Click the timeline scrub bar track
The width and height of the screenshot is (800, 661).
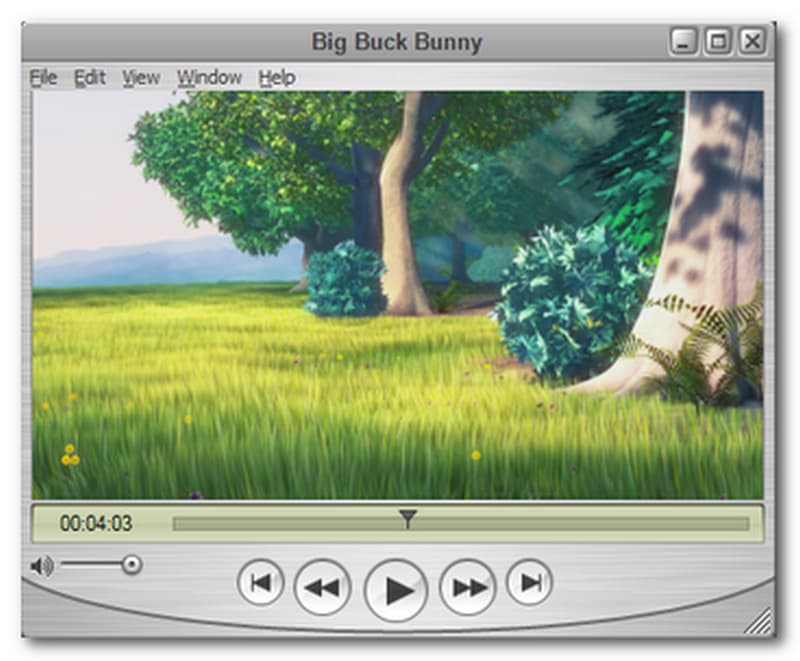461,524
